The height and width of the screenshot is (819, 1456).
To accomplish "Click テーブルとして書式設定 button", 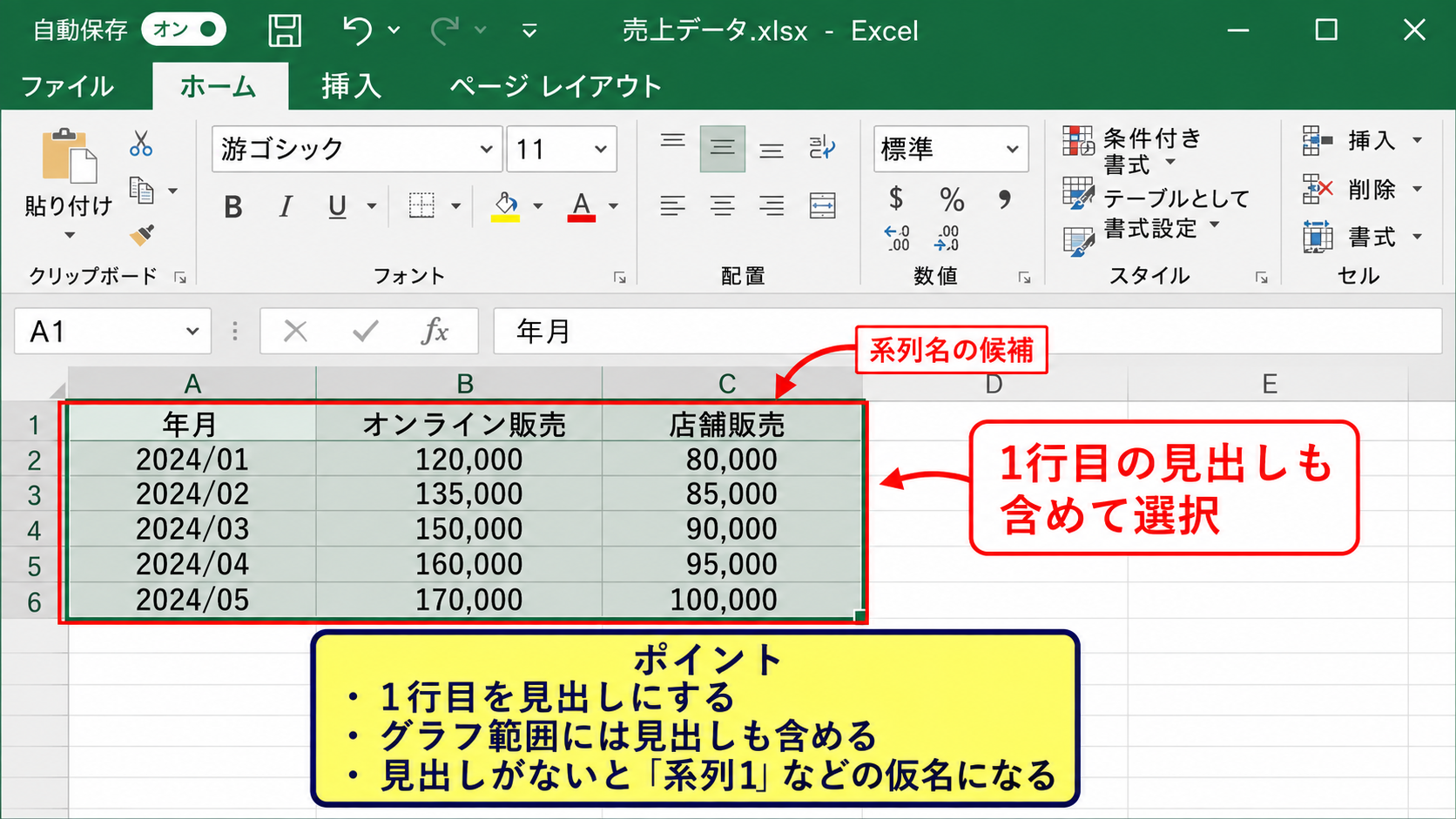I will click(1157, 214).
